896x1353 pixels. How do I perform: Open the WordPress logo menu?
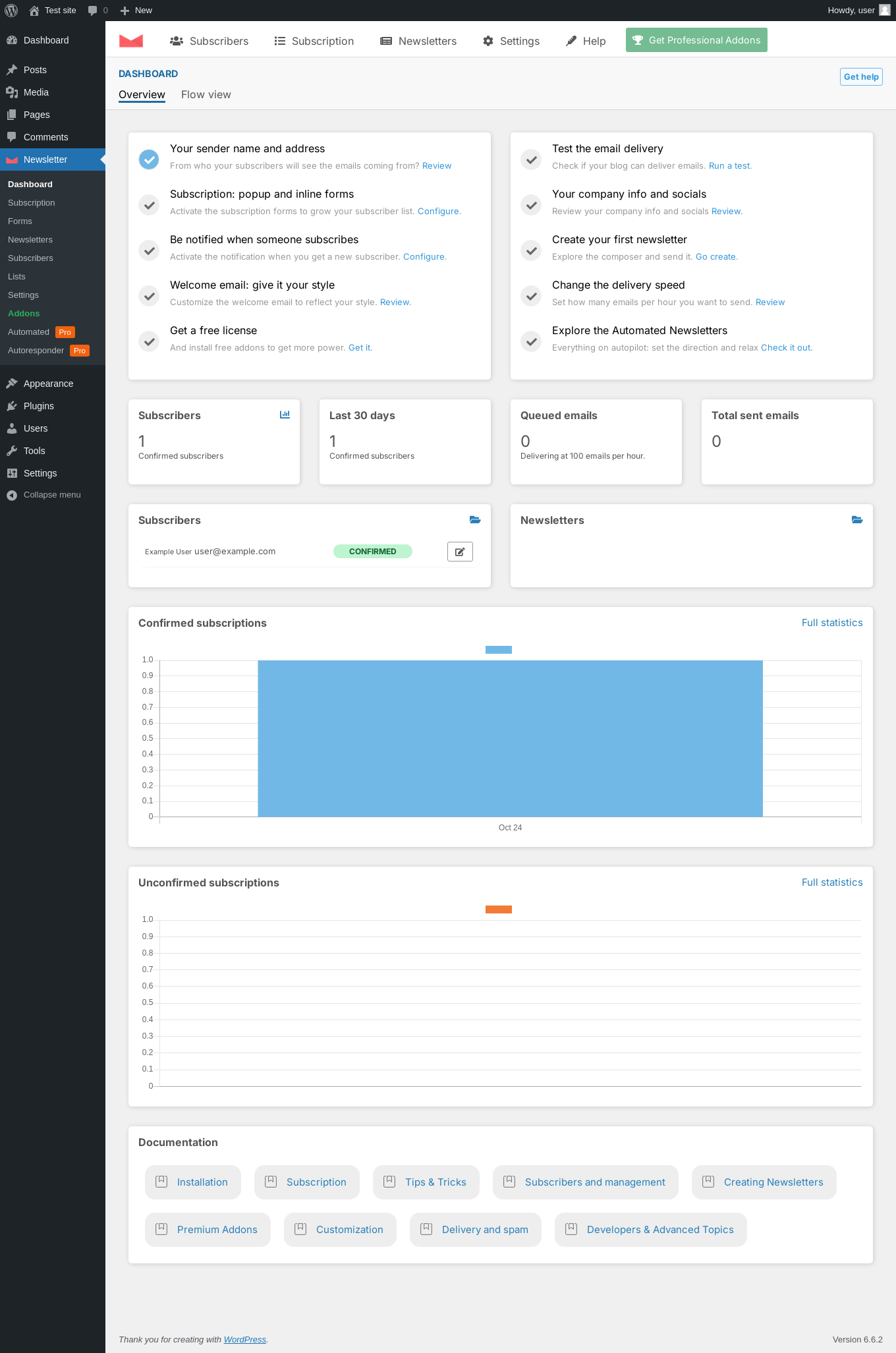tap(11, 11)
